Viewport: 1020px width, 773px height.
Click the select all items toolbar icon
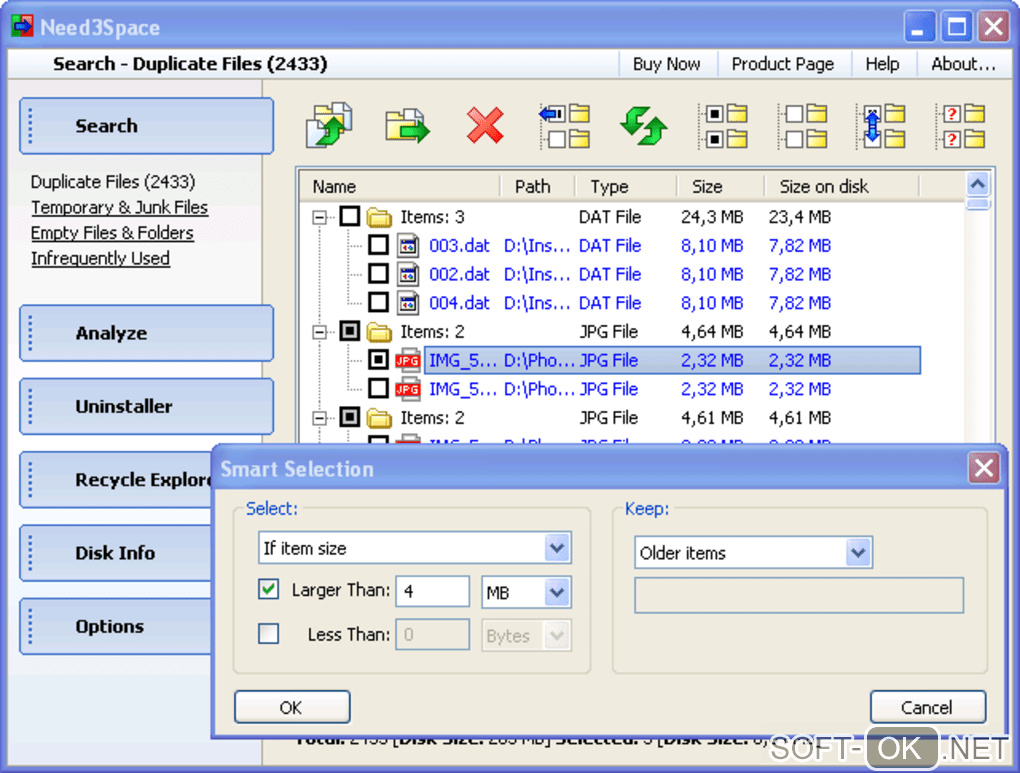[x=723, y=126]
